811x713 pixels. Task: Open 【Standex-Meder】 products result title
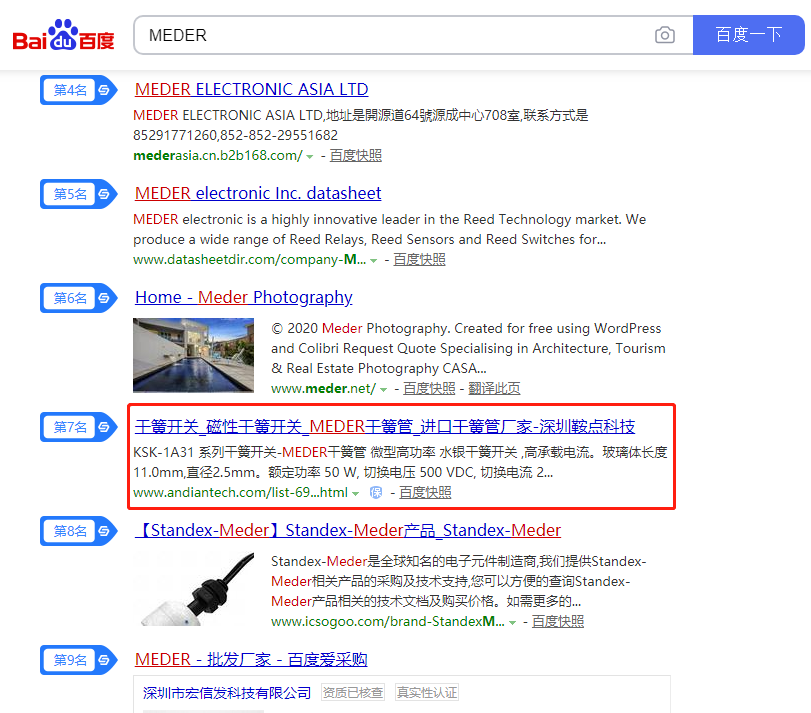(x=348, y=530)
